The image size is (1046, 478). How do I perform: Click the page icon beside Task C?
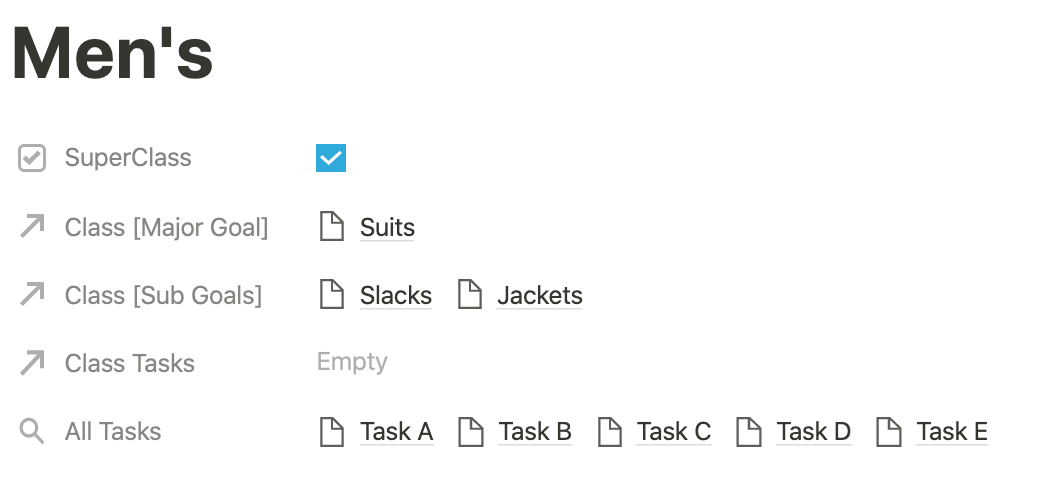pyautogui.click(x=609, y=431)
